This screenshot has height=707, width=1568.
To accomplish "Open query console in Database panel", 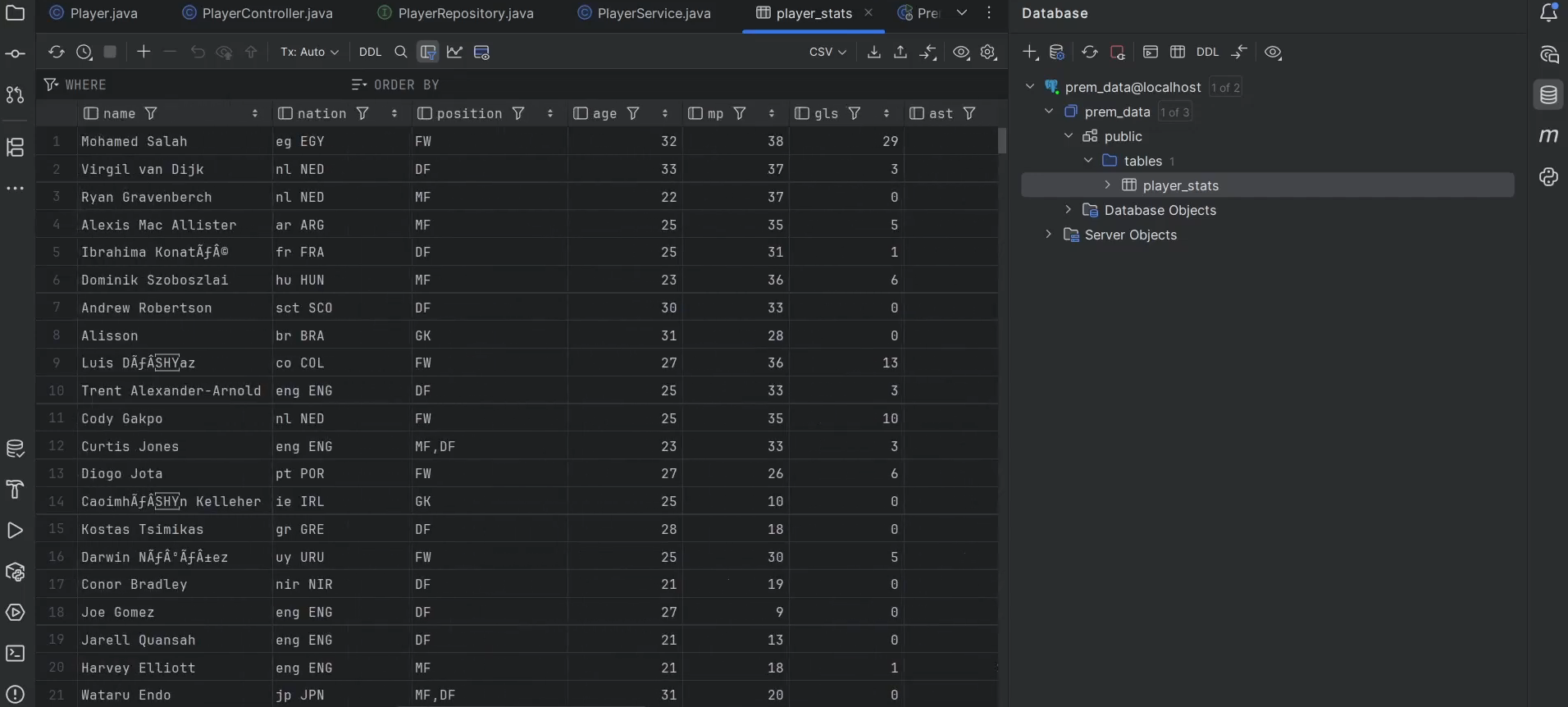I will pyautogui.click(x=1150, y=52).
